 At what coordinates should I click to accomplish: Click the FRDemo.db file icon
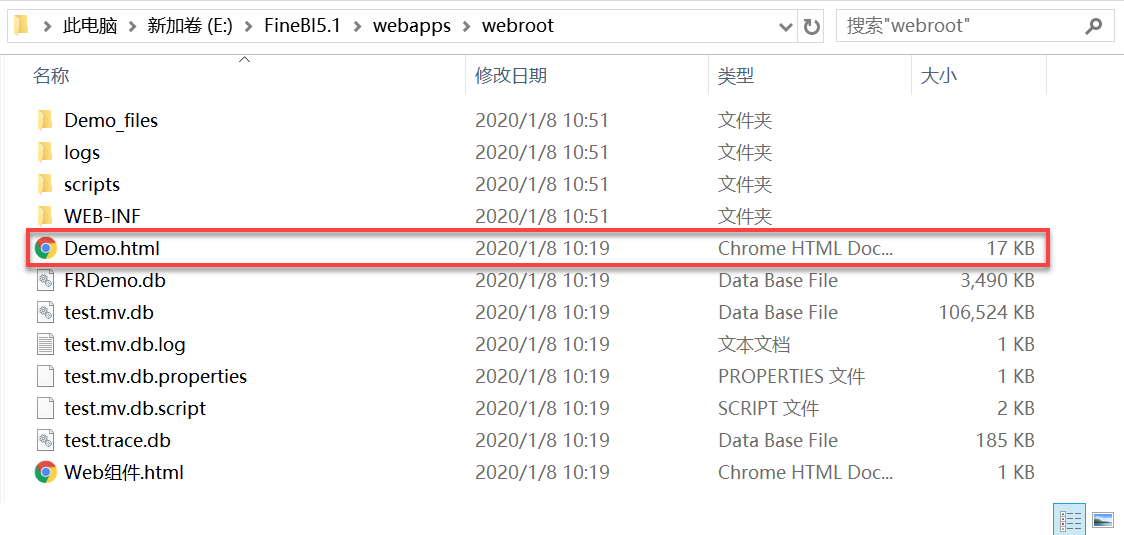pyautogui.click(x=45, y=280)
